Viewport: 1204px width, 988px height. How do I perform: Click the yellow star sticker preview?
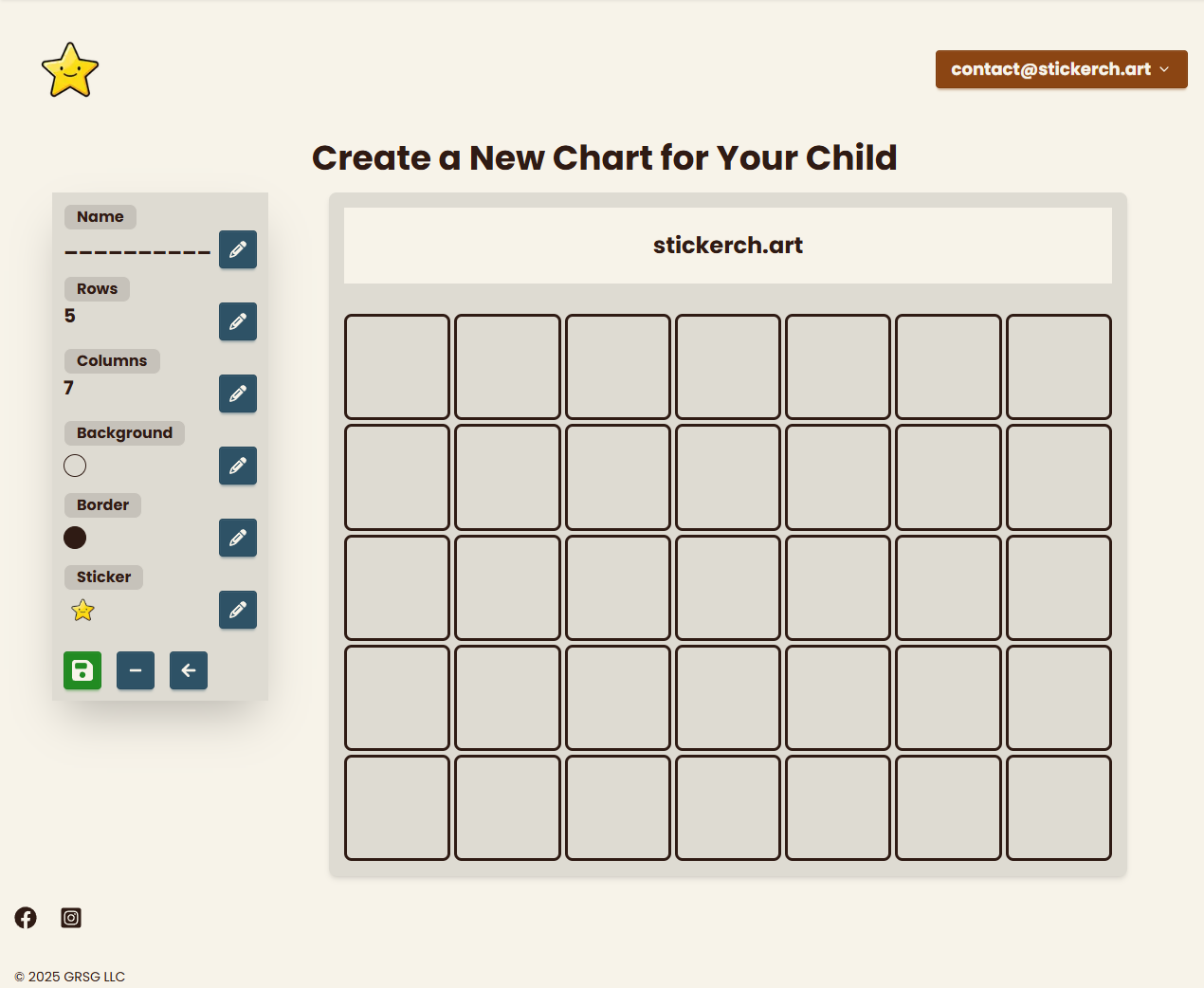83,611
